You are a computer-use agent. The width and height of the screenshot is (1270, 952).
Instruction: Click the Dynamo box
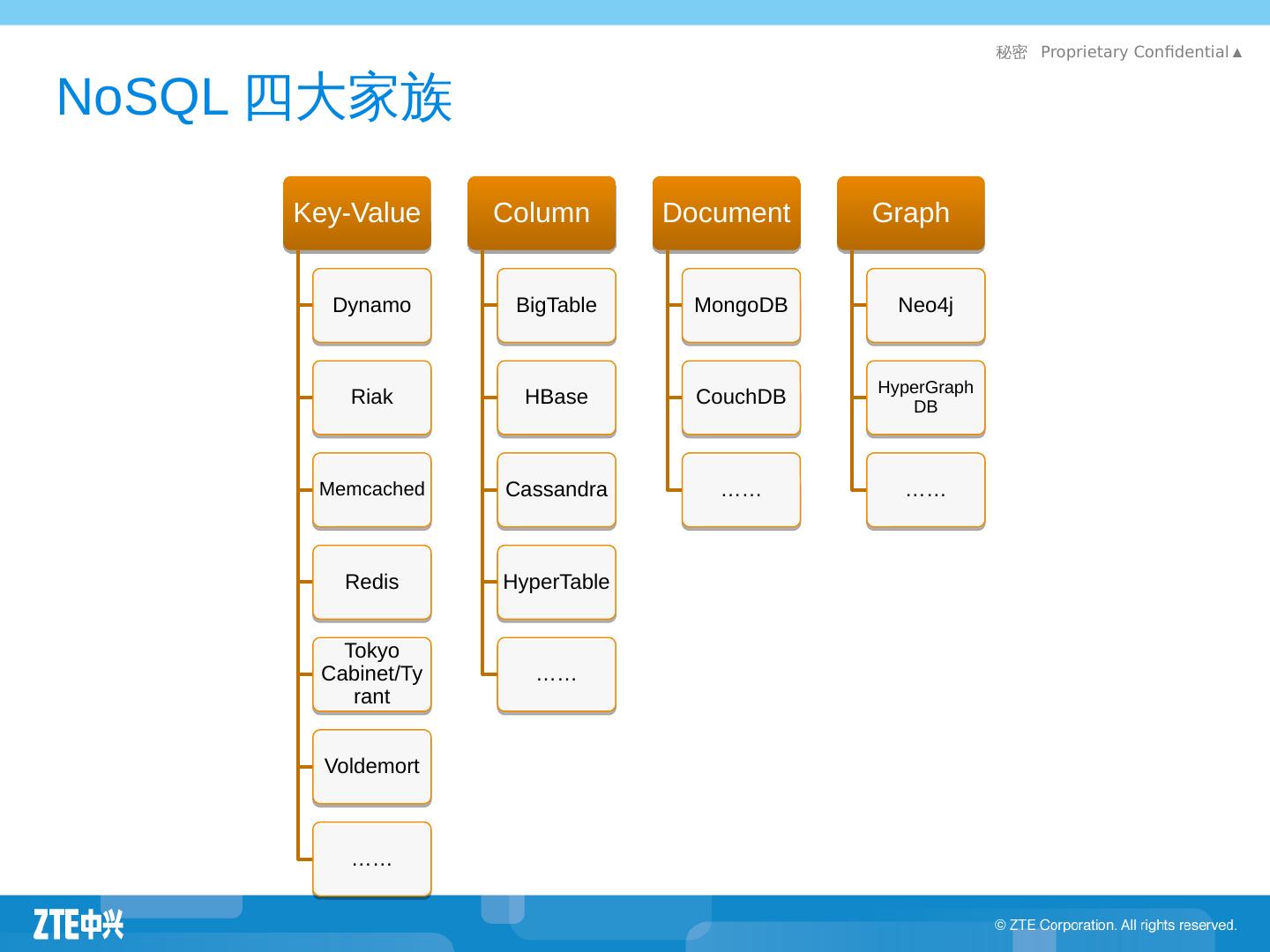click(372, 306)
